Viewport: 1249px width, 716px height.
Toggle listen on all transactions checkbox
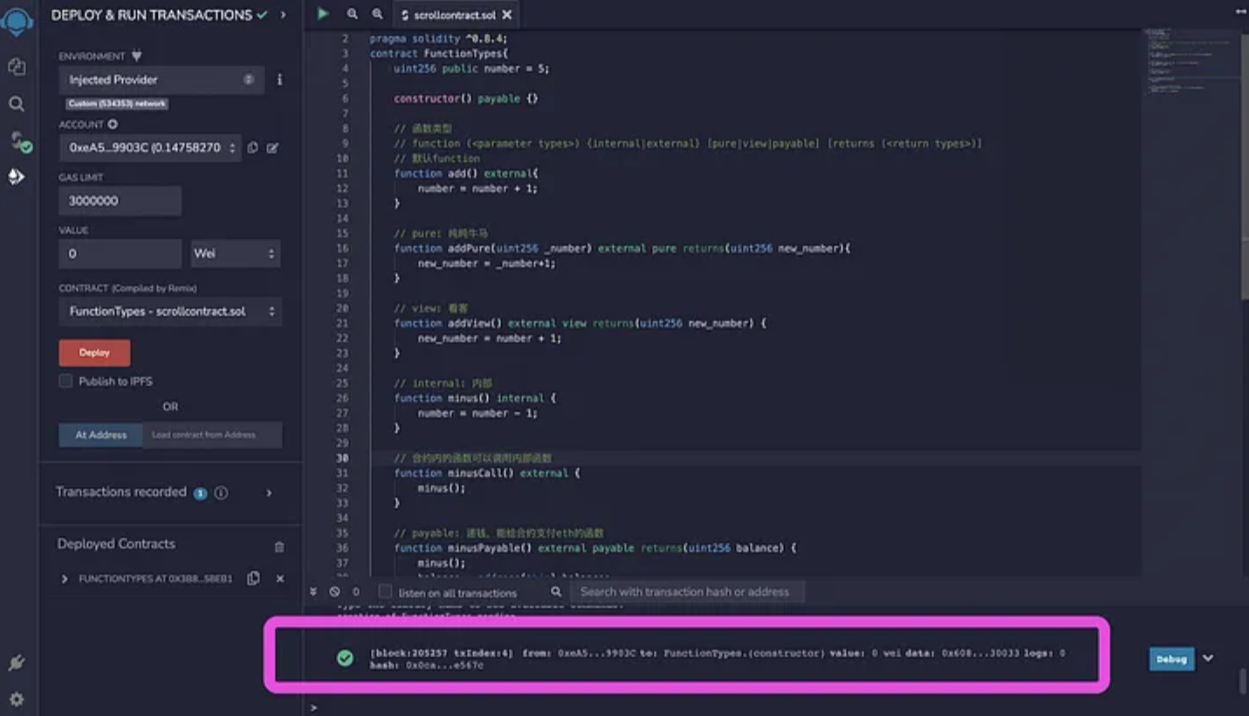385,592
